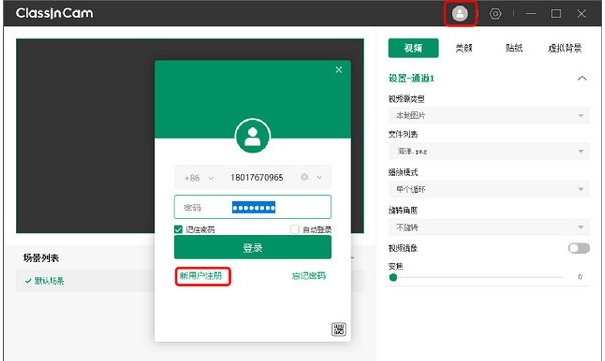Enable the 自动登录 checkbox
Image resolution: width=605 pixels, height=361 pixels.
(x=294, y=229)
